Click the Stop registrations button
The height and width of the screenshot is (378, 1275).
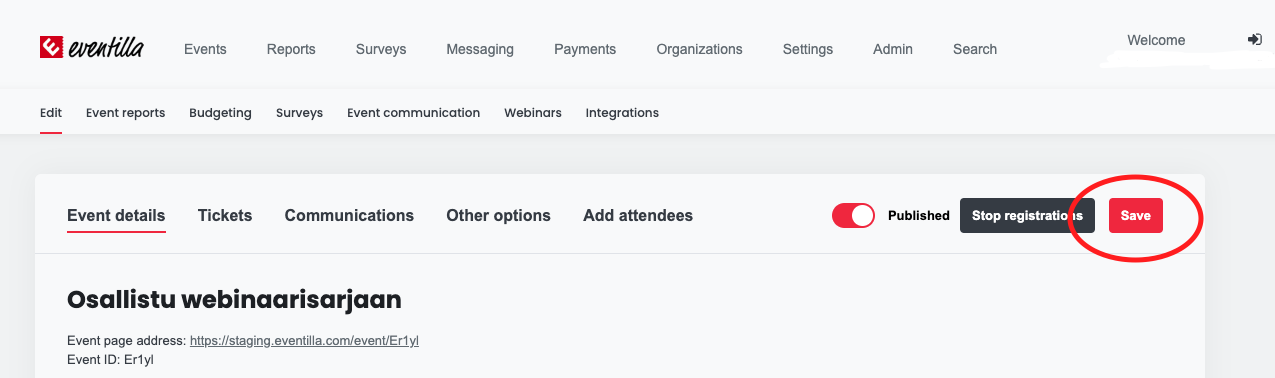[1027, 216]
